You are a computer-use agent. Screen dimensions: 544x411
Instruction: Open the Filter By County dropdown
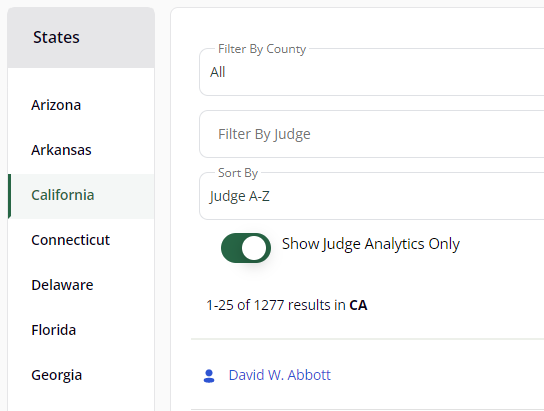tap(372, 72)
